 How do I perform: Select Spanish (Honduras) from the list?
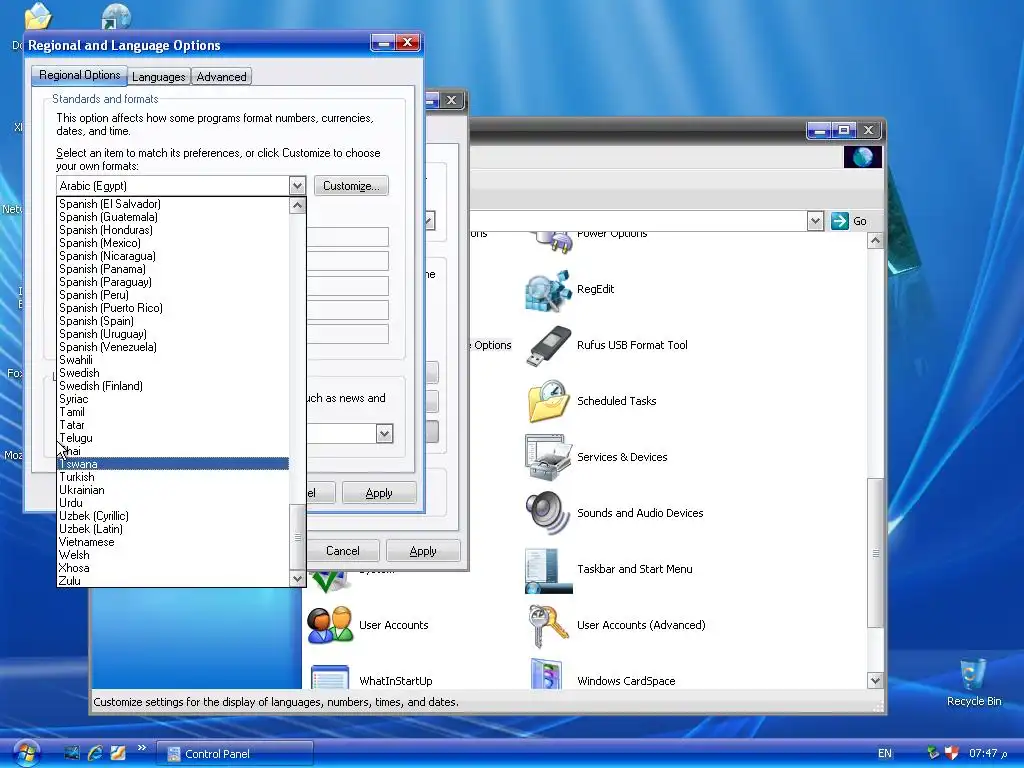(x=173, y=230)
